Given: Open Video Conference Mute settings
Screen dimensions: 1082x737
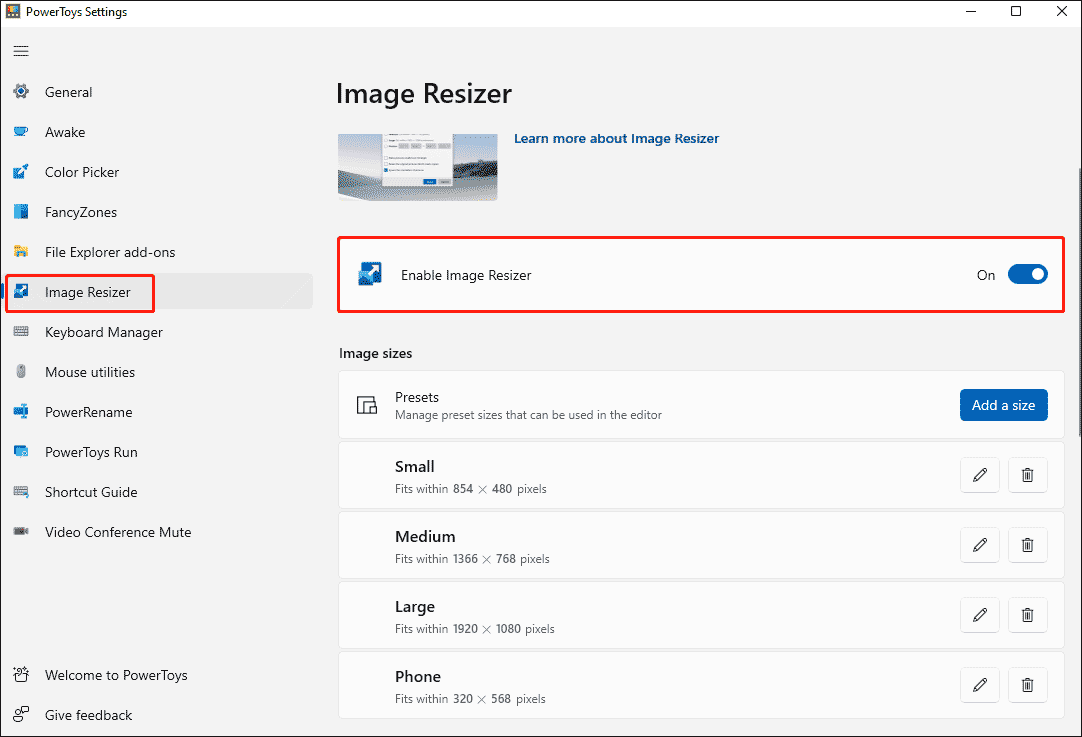Looking at the screenshot, I should point(118,532).
